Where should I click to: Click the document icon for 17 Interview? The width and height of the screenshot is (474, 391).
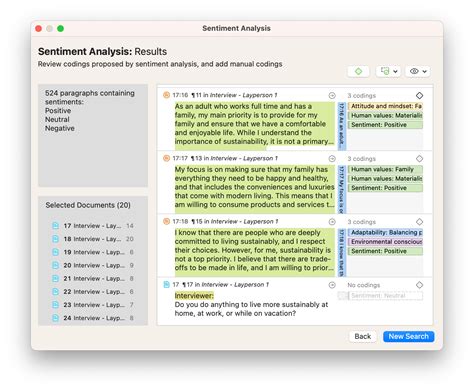click(x=56, y=226)
